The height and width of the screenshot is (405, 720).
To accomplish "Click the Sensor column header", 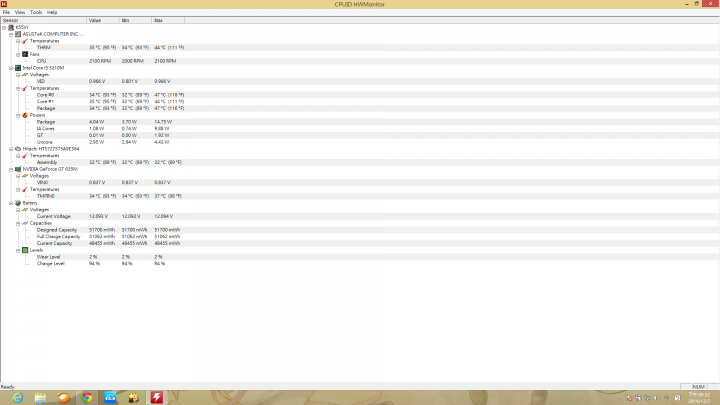I will pyautogui.click(x=44, y=20).
